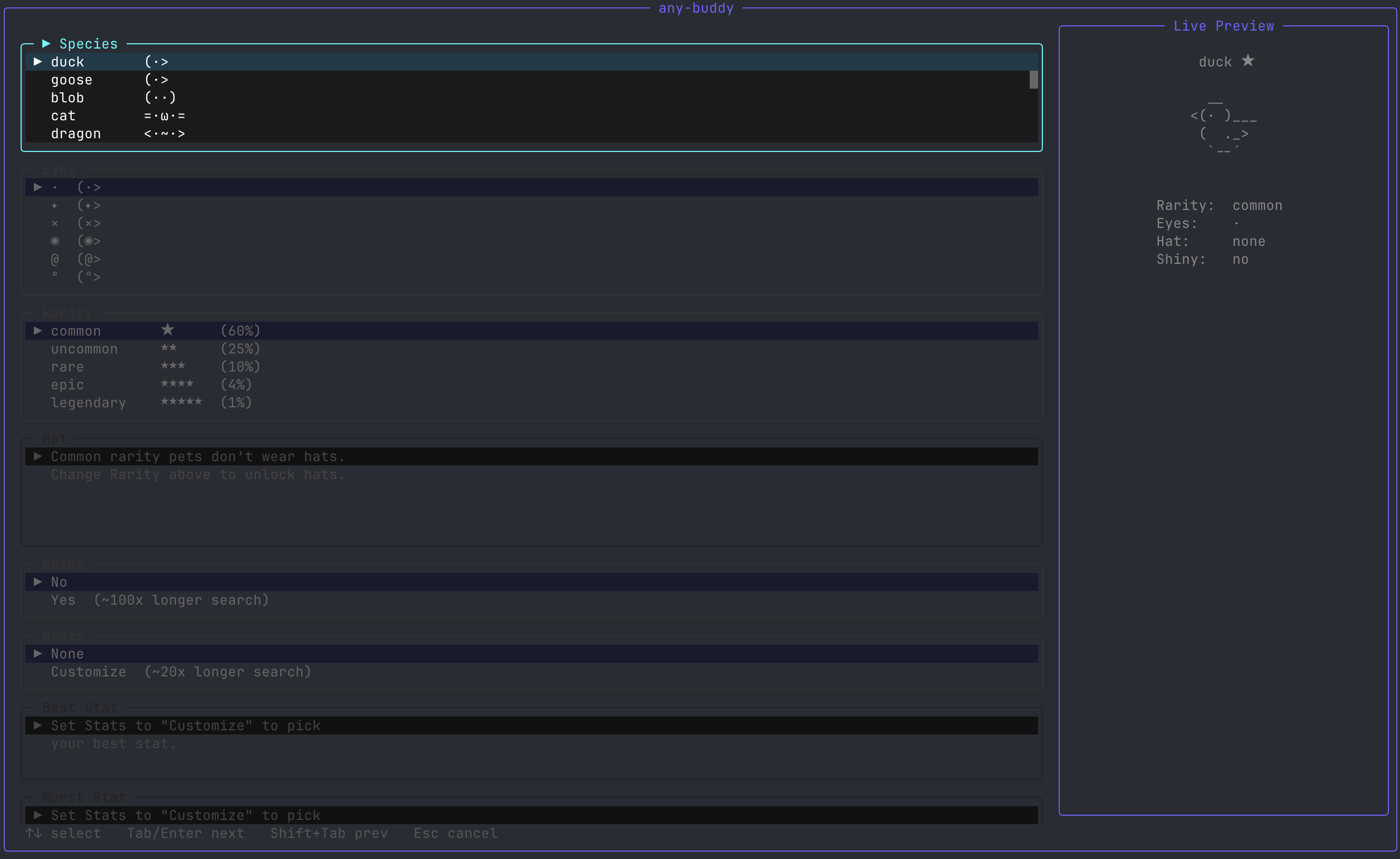Select duck in the Species list
The width and height of the screenshot is (1400, 859).
[x=531, y=62]
